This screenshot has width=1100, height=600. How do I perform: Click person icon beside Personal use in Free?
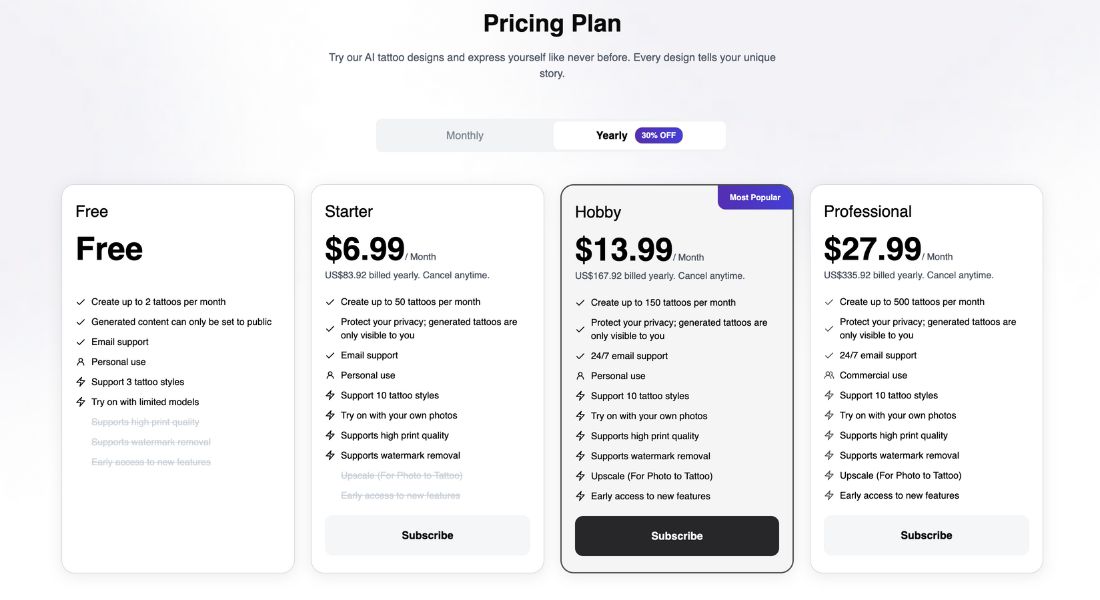click(81, 362)
